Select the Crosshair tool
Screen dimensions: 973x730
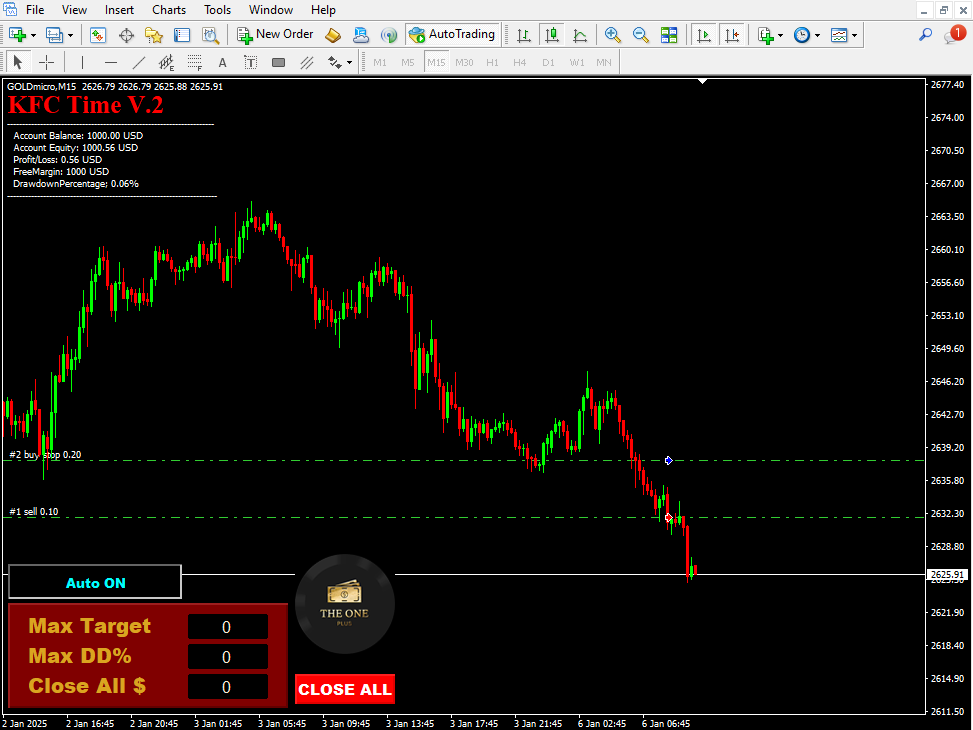tap(47, 62)
